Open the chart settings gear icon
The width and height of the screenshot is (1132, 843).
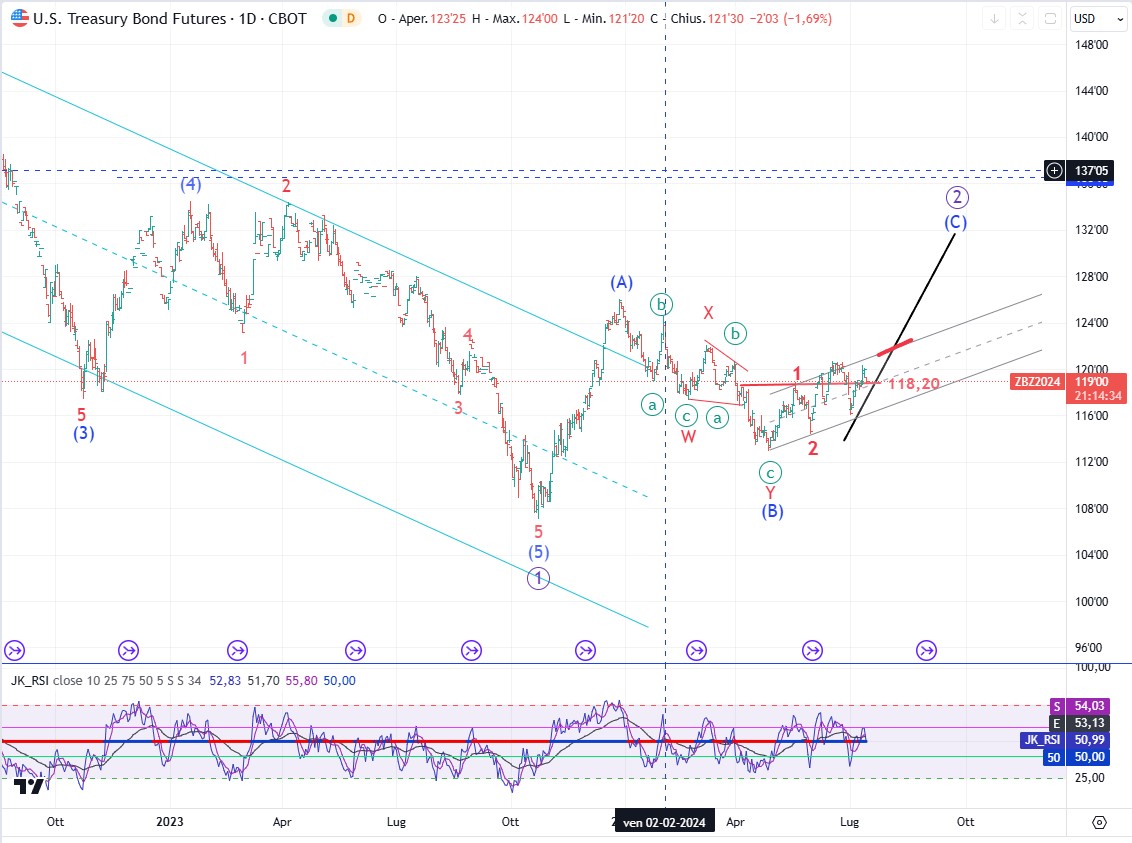click(x=1099, y=822)
